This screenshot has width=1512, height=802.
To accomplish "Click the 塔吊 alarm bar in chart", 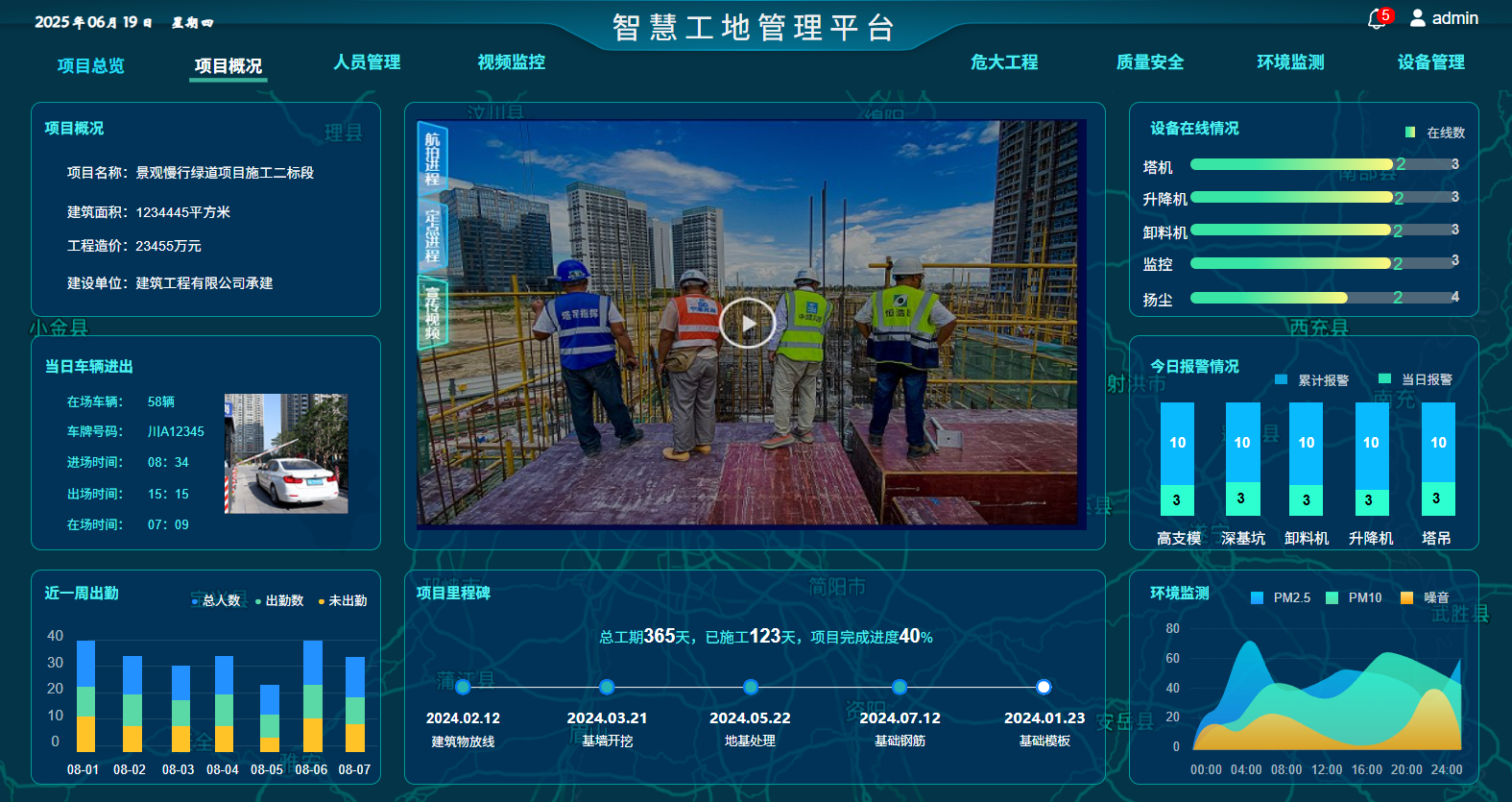I will (x=1437, y=459).
